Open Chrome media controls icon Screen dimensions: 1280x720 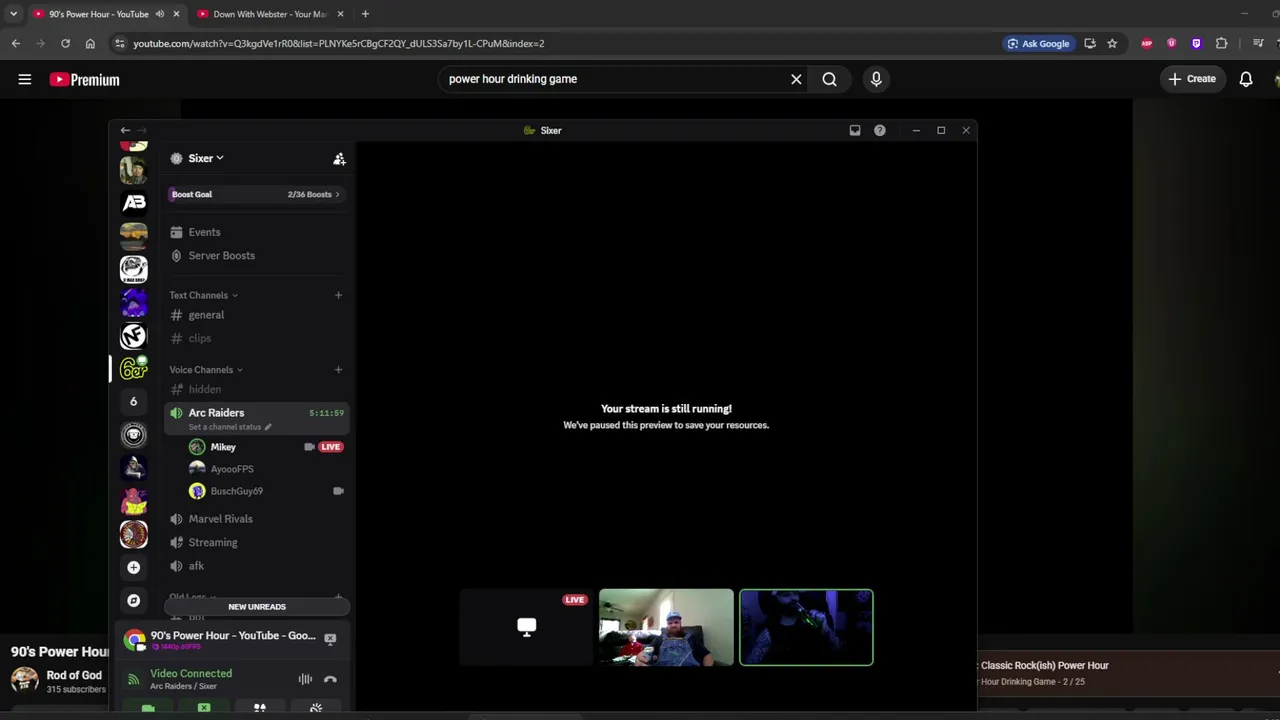coord(1258,43)
